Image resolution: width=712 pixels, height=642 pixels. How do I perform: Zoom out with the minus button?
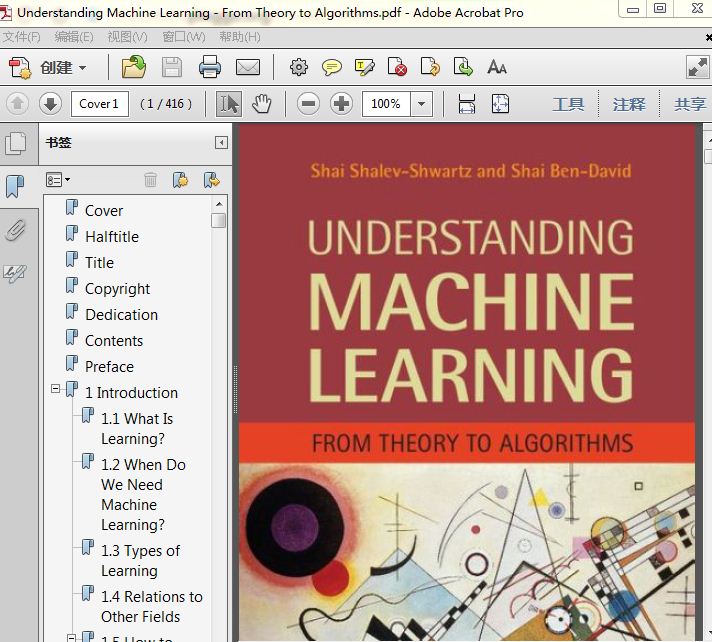tap(308, 104)
